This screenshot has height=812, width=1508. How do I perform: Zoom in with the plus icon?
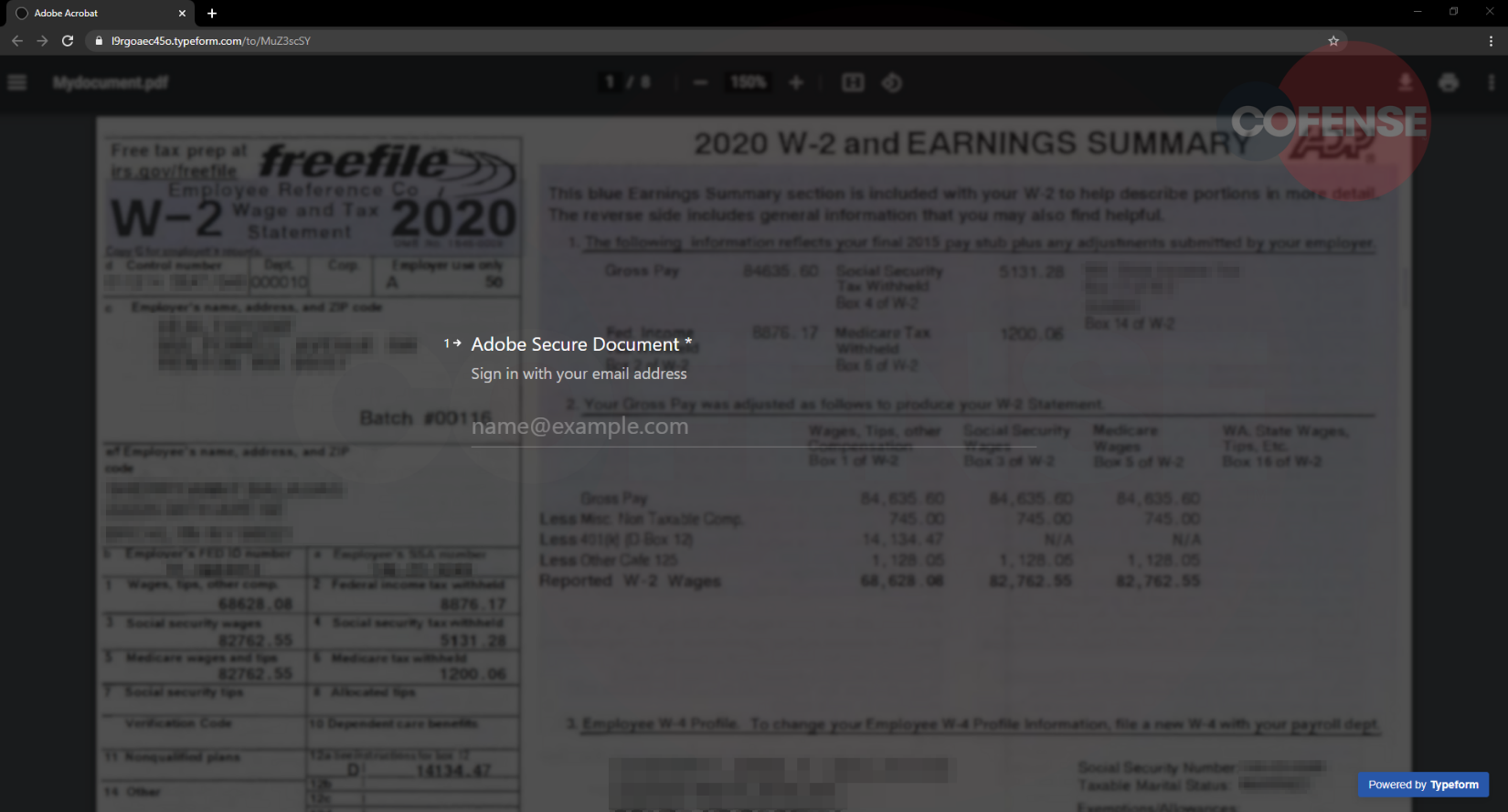click(796, 83)
